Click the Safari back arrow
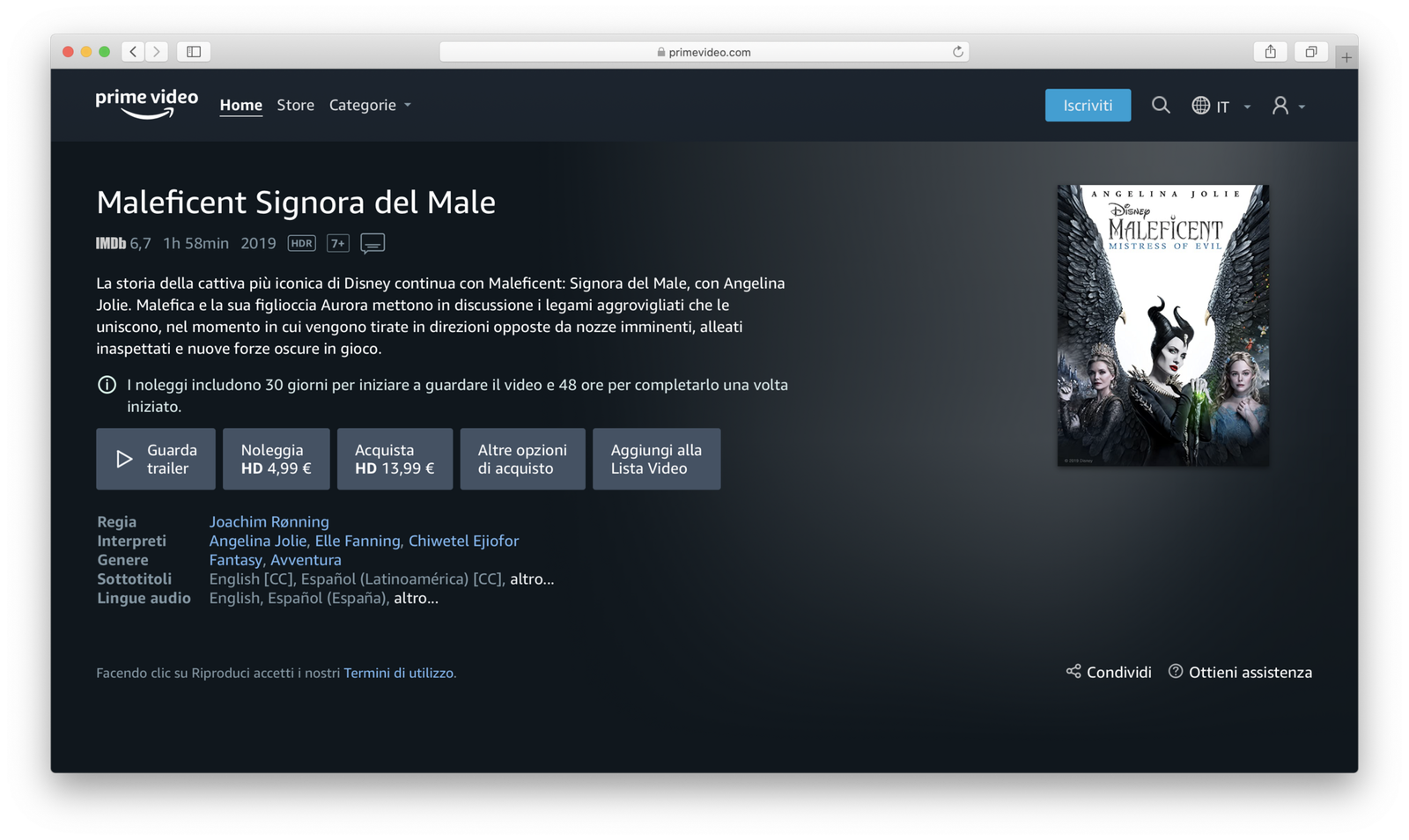The image size is (1409, 840). [133, 52]
